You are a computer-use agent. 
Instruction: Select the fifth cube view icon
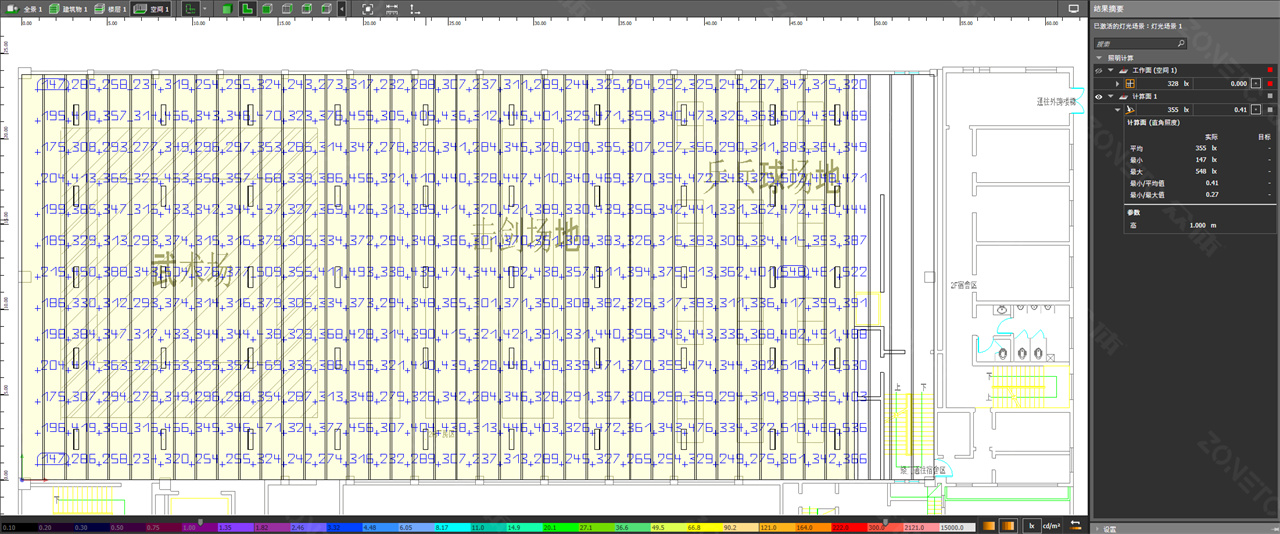tap(307, 9)
